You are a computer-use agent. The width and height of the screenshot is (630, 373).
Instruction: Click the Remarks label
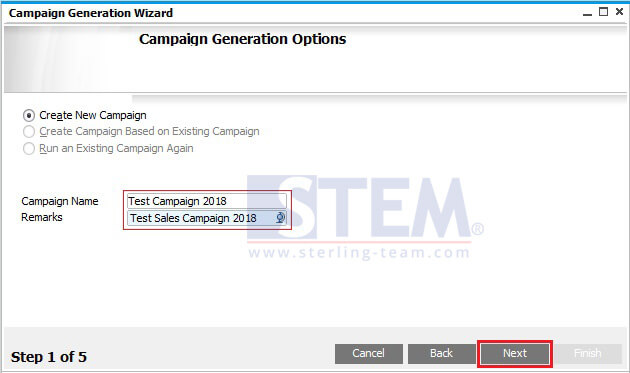click(x=42, y=217)
